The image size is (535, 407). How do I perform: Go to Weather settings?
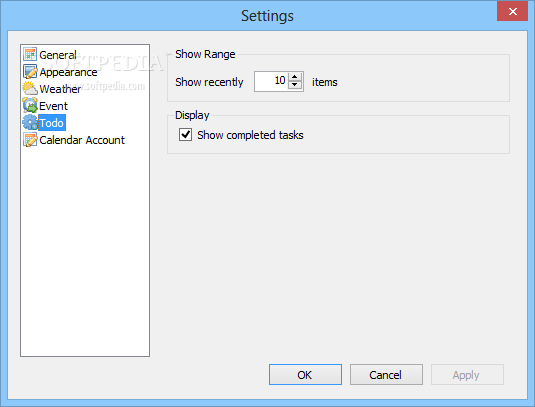click(60, 89)
